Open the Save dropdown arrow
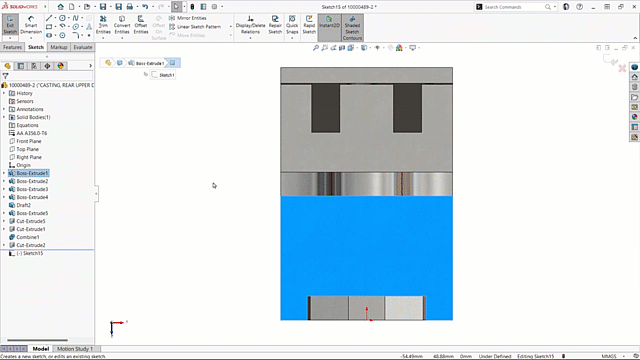 [x=110, y=7]
